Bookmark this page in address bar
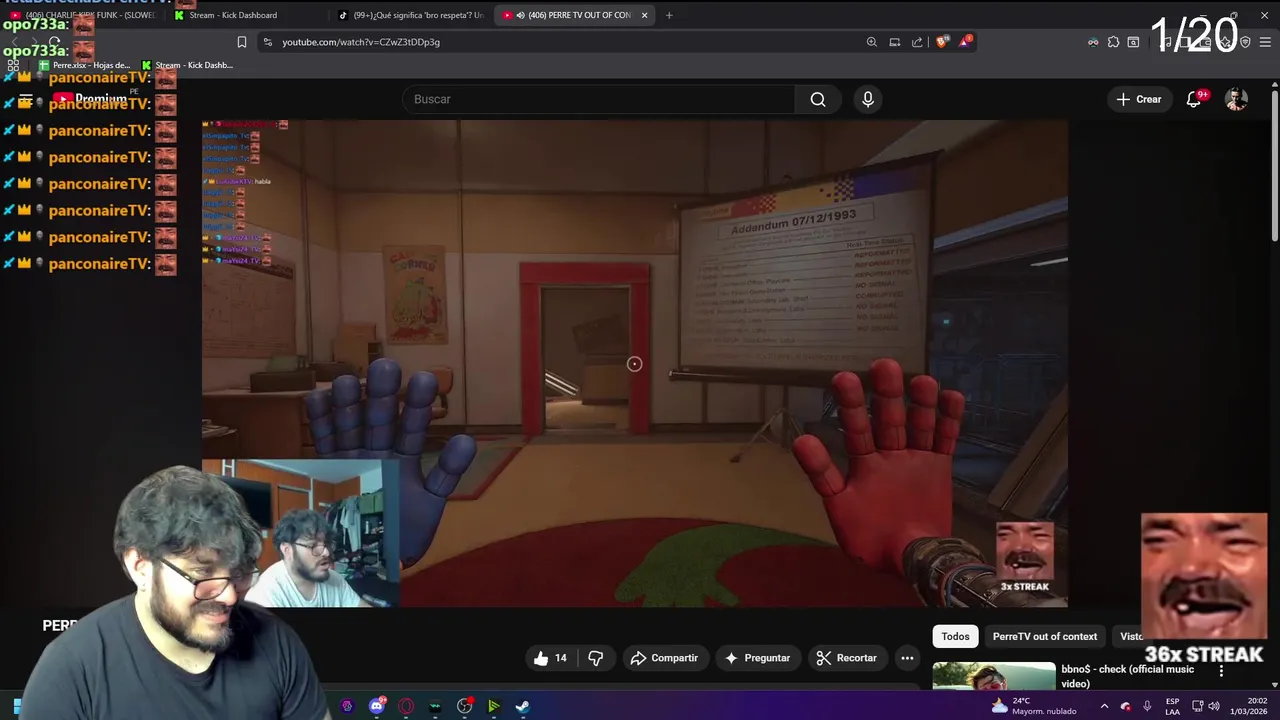 [241, 42]
